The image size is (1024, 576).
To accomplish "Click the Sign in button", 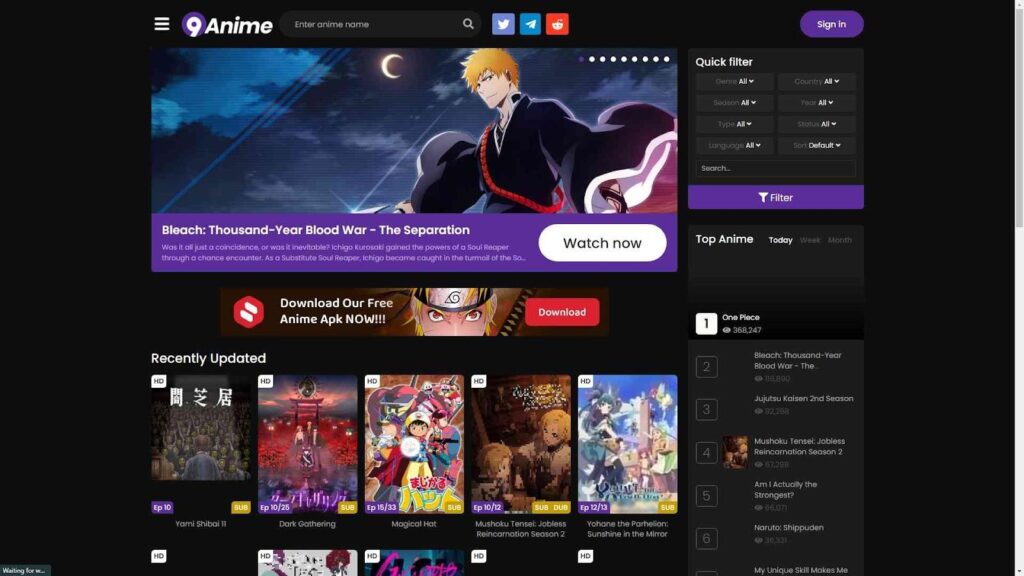I will click(831, 23).
